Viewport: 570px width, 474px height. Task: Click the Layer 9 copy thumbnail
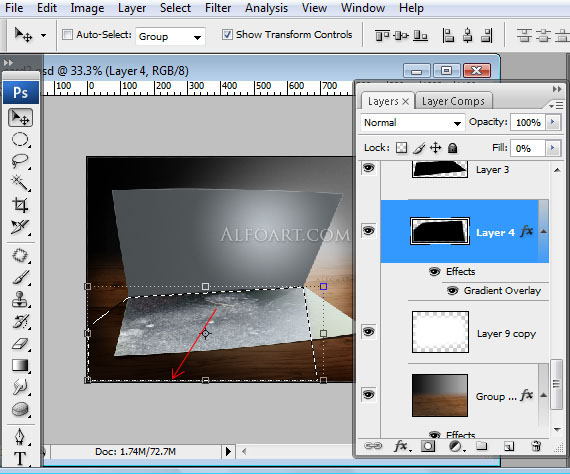tap(440, 332)
